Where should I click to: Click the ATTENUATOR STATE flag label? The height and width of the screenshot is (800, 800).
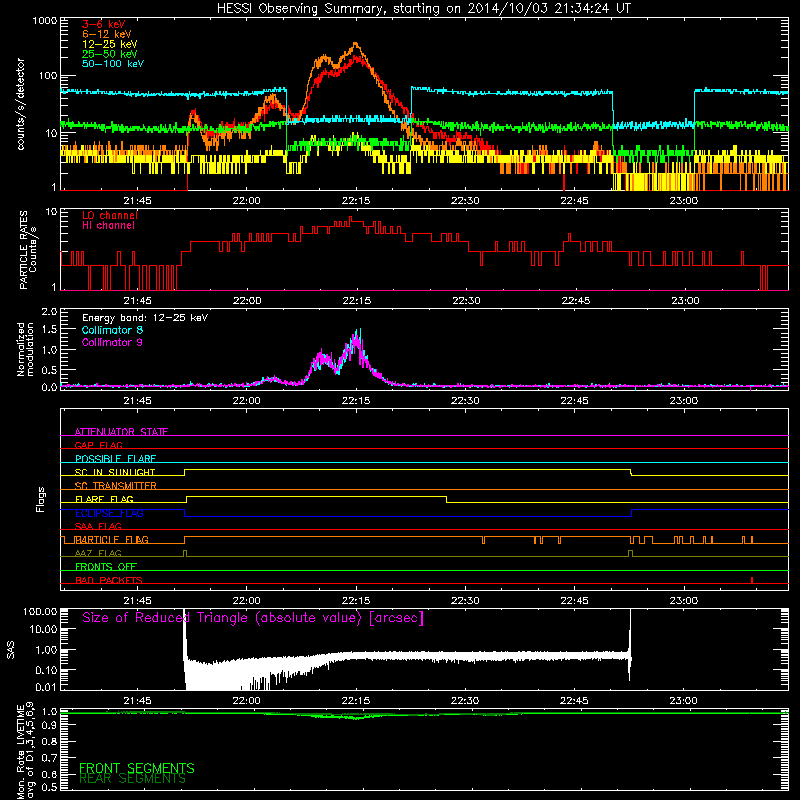[121, 432]
